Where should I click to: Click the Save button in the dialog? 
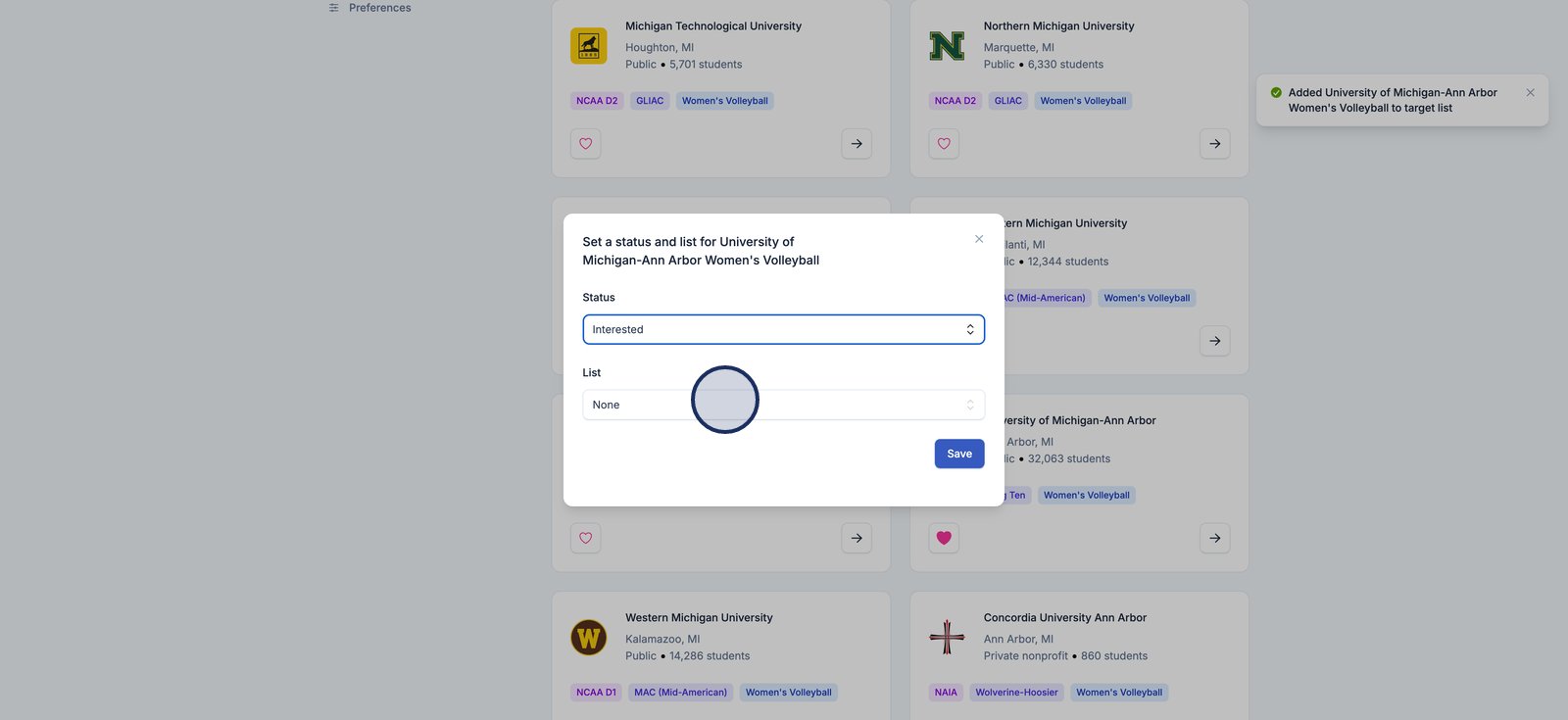[958, 454]
